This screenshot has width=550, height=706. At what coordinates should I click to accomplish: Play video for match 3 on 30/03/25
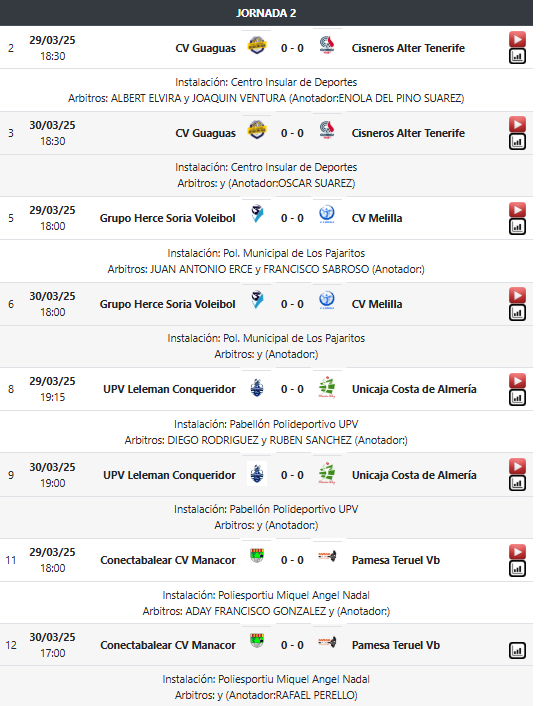pyautogui.click(x=517, y=124)
